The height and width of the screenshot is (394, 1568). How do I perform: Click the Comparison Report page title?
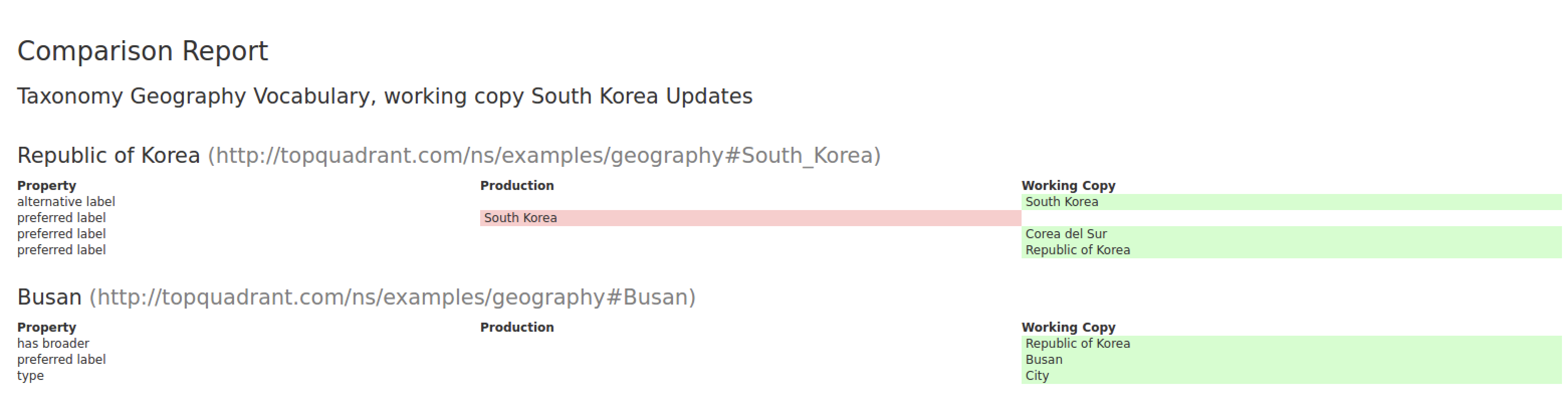point(143,51)
